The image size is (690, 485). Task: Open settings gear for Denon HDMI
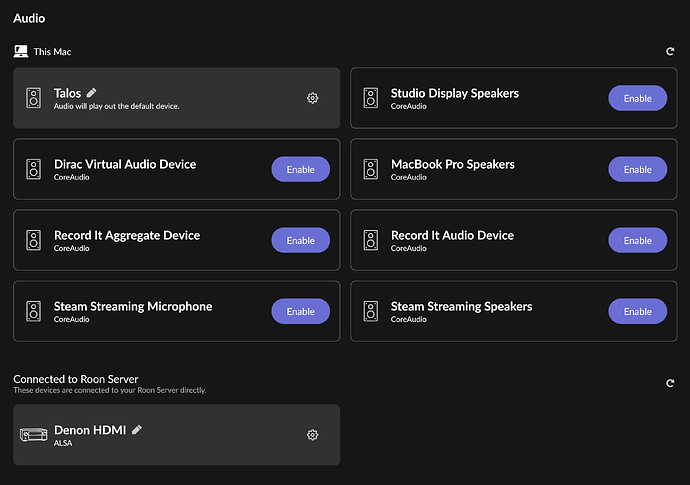click(312, 435)
